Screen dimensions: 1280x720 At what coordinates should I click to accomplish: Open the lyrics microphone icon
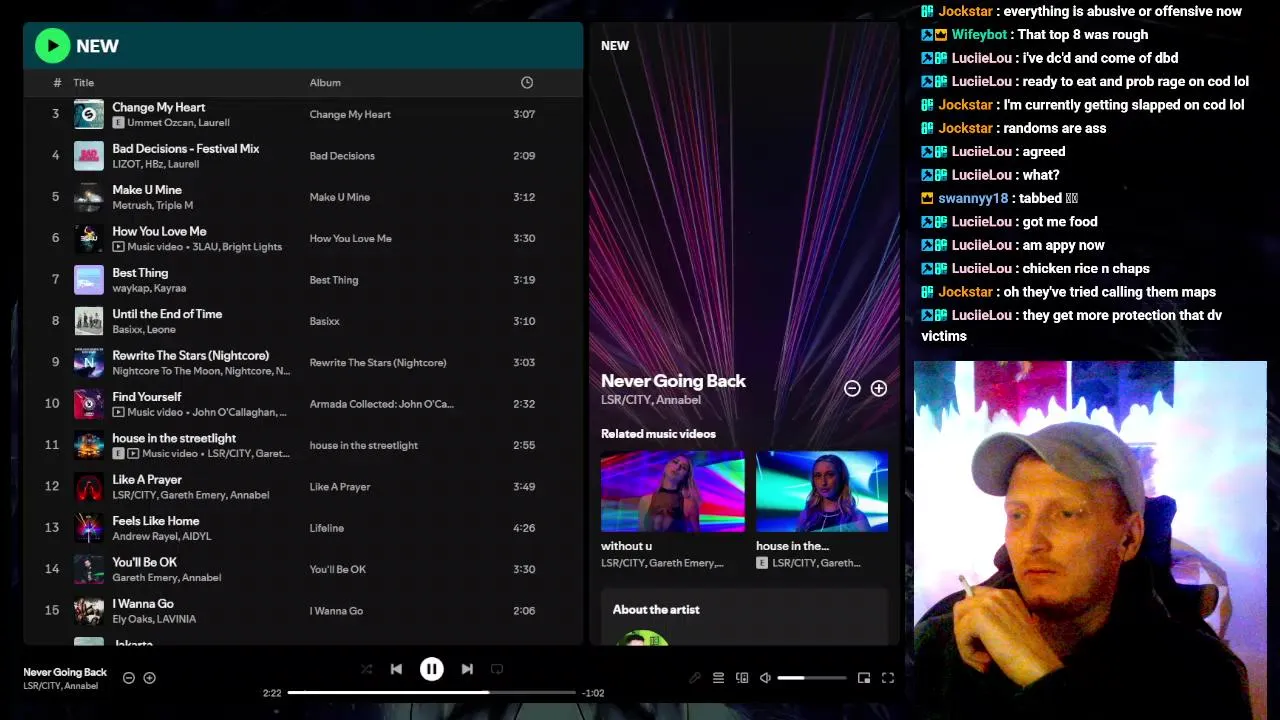pos(695,678)
